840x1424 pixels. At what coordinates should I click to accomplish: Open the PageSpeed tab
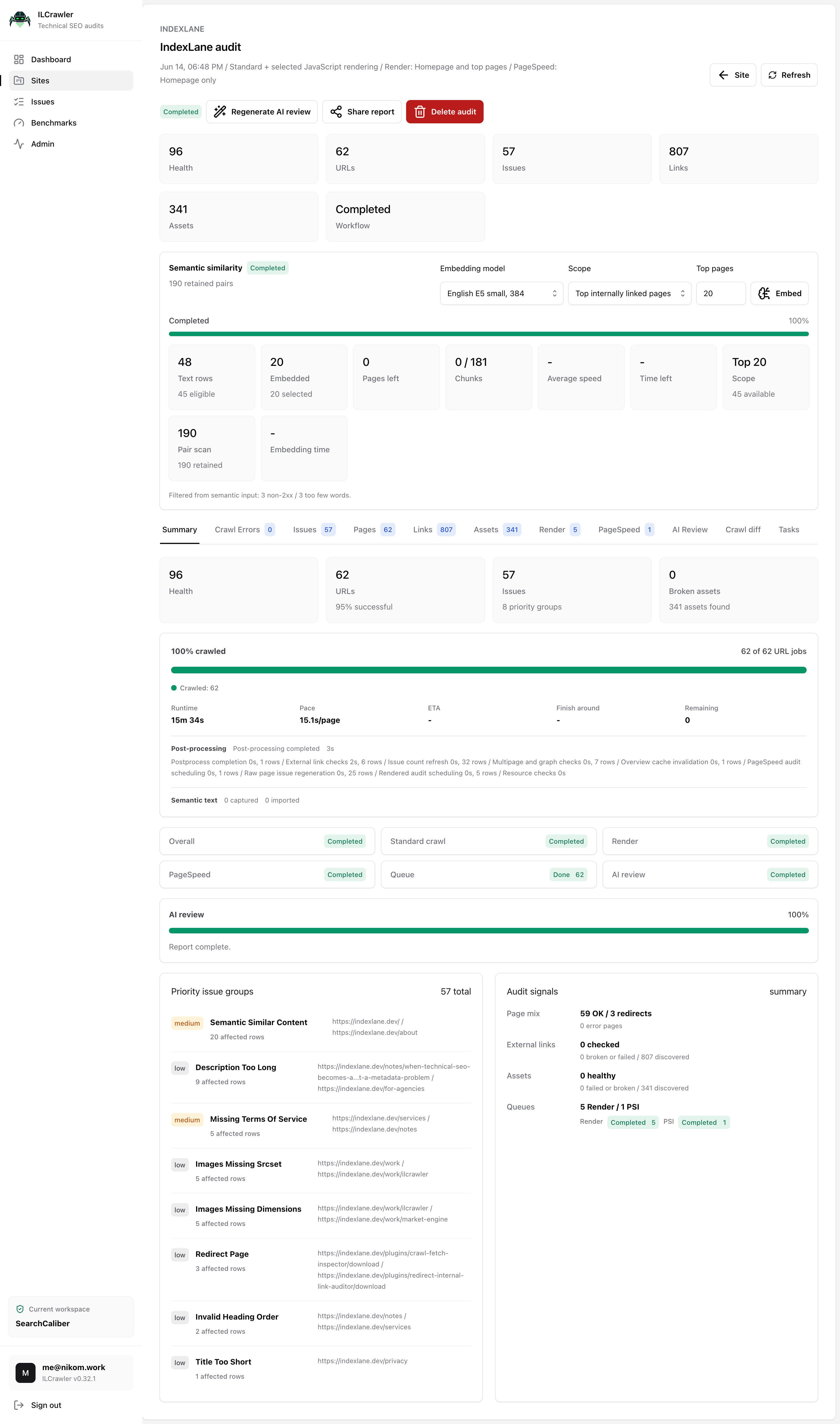pyautogui.click(x=626, y=530)
